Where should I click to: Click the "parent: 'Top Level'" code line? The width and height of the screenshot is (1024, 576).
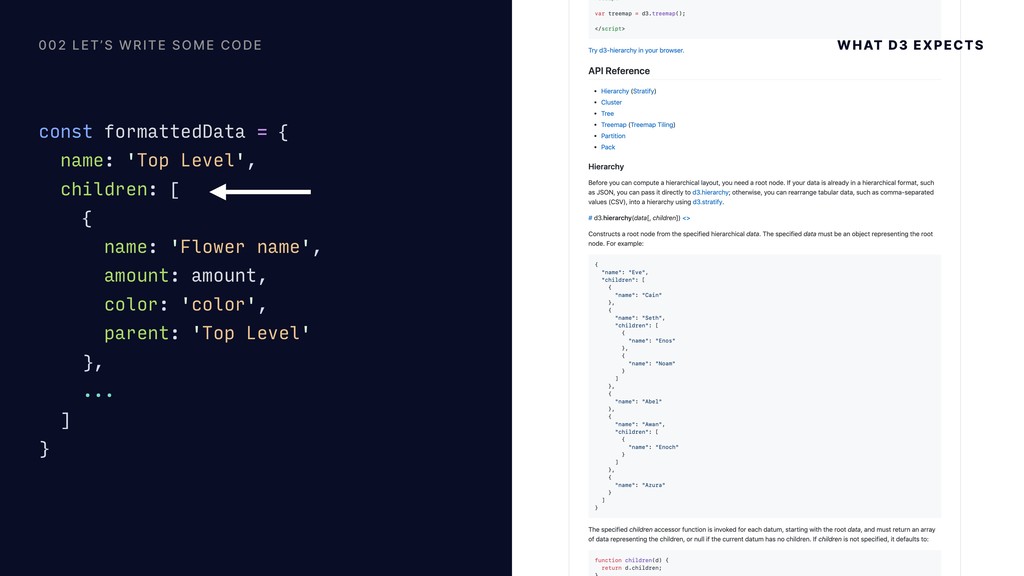pyautogui.click(x=207, y=333)
